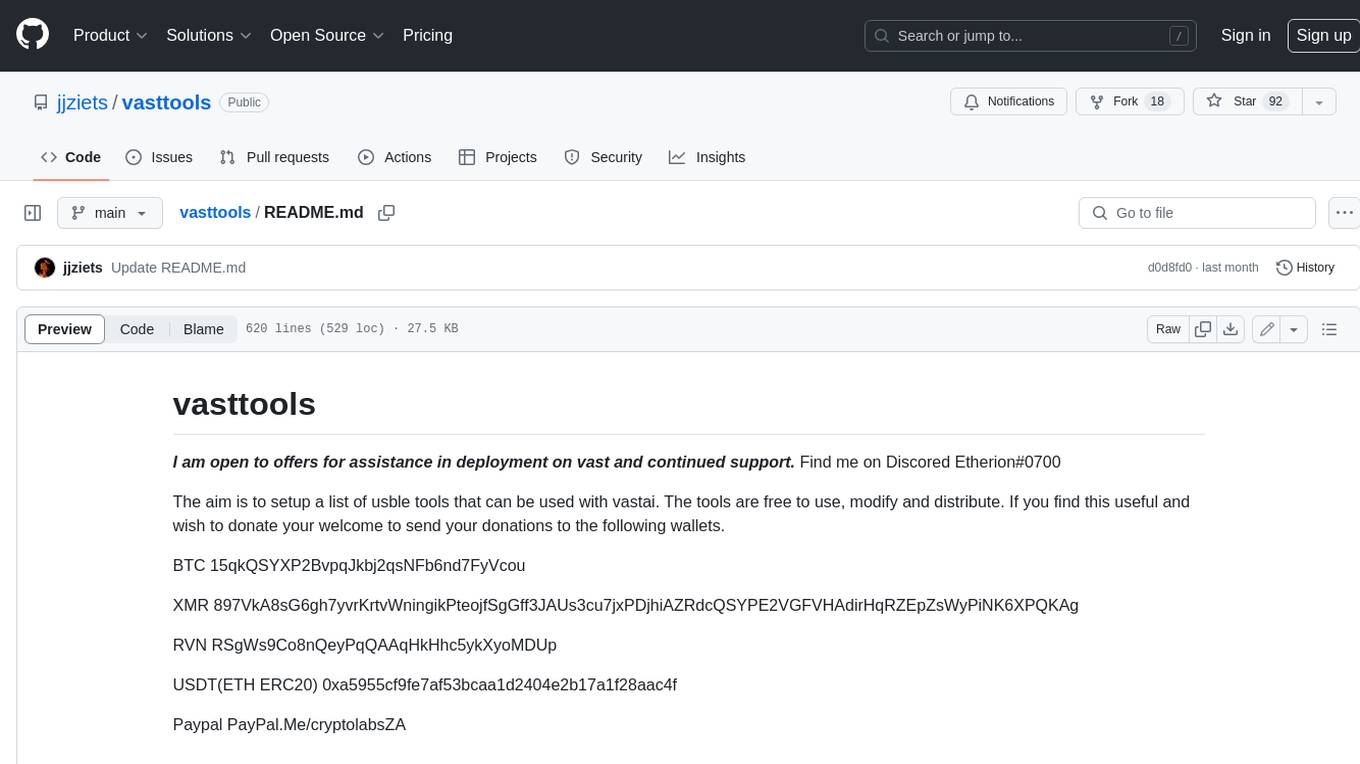
Task: Open Update README.md commit message
Action: (178, 268)
